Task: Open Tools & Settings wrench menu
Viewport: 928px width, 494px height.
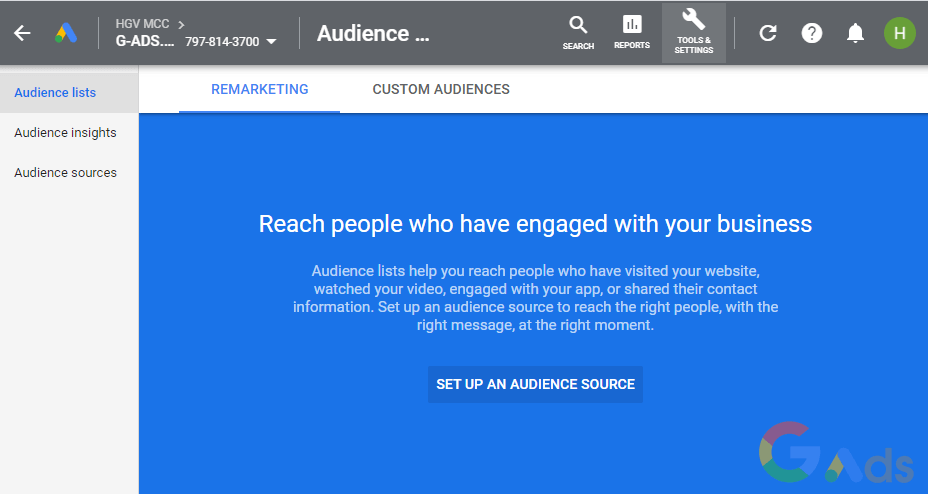Action: coord(693,33)
